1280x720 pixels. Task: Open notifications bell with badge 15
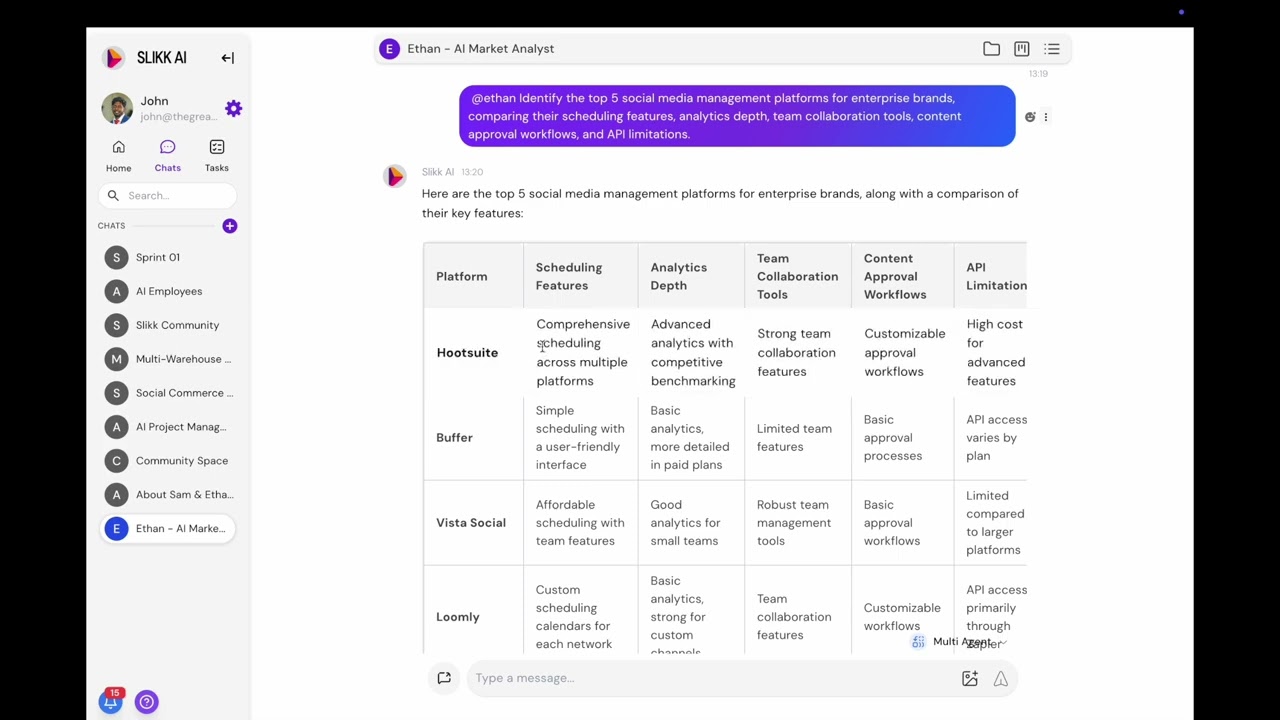(x=110, y=701)
